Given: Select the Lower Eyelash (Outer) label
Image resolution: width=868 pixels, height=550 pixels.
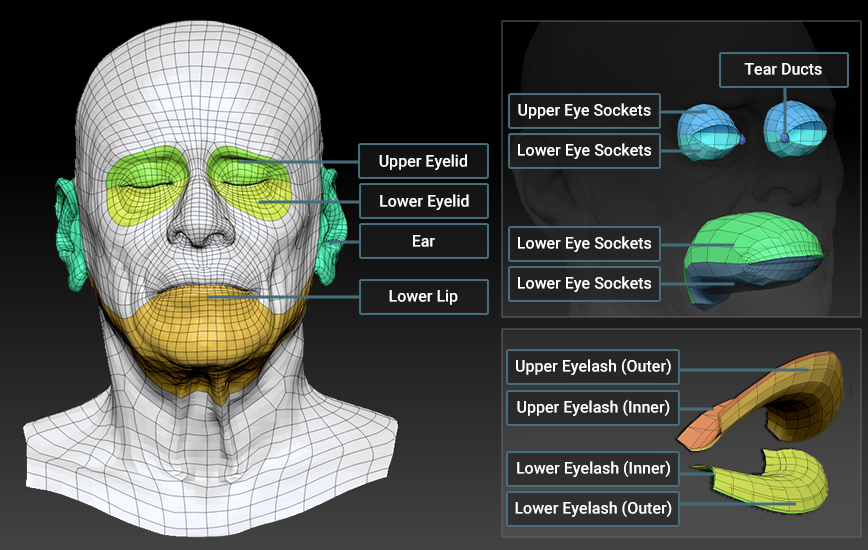Looking at the screenshot, I should tap(592, 508).
